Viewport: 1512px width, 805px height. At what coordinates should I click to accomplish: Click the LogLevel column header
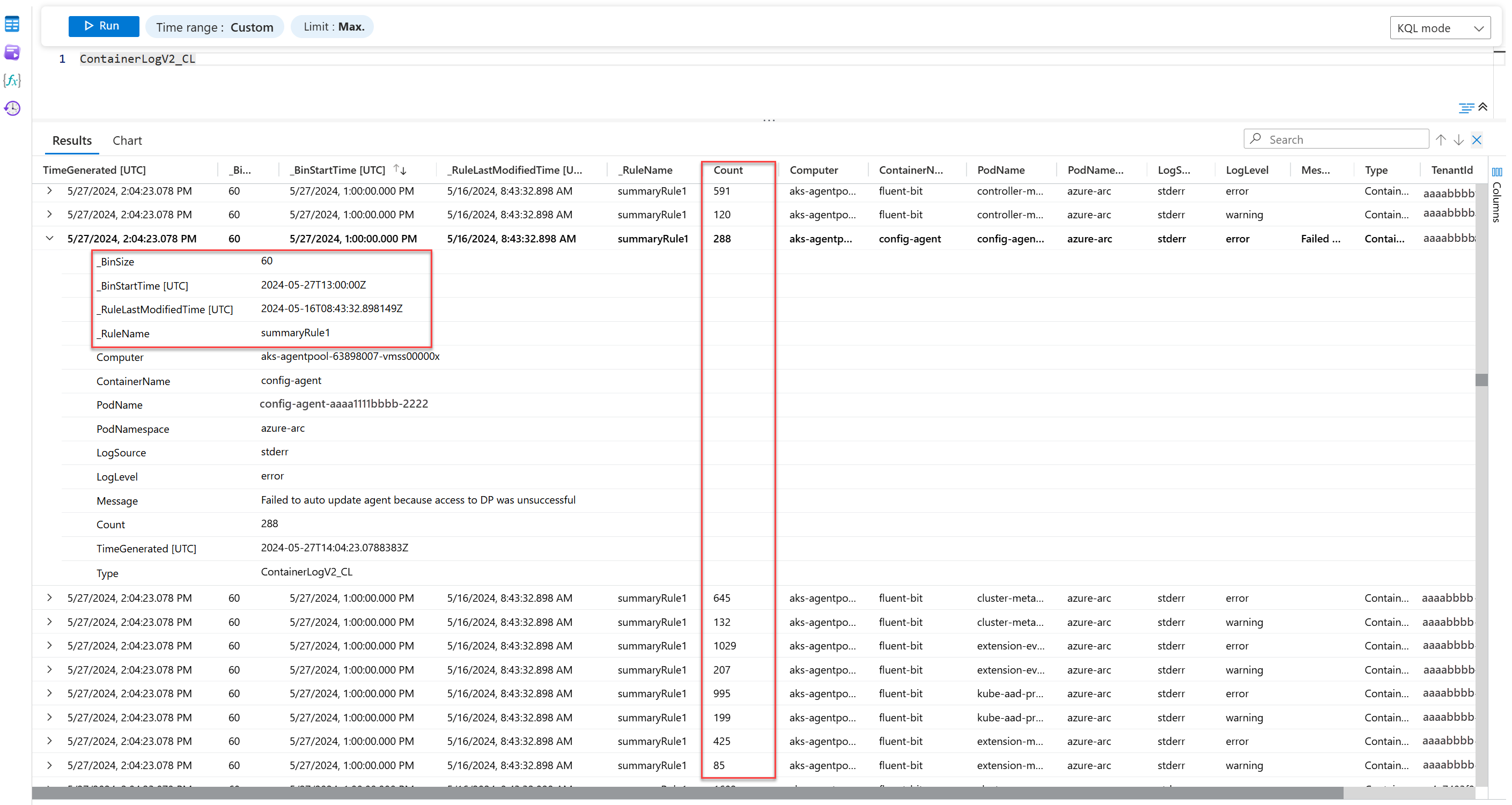pyautogui.click(x=1247, y=170)
